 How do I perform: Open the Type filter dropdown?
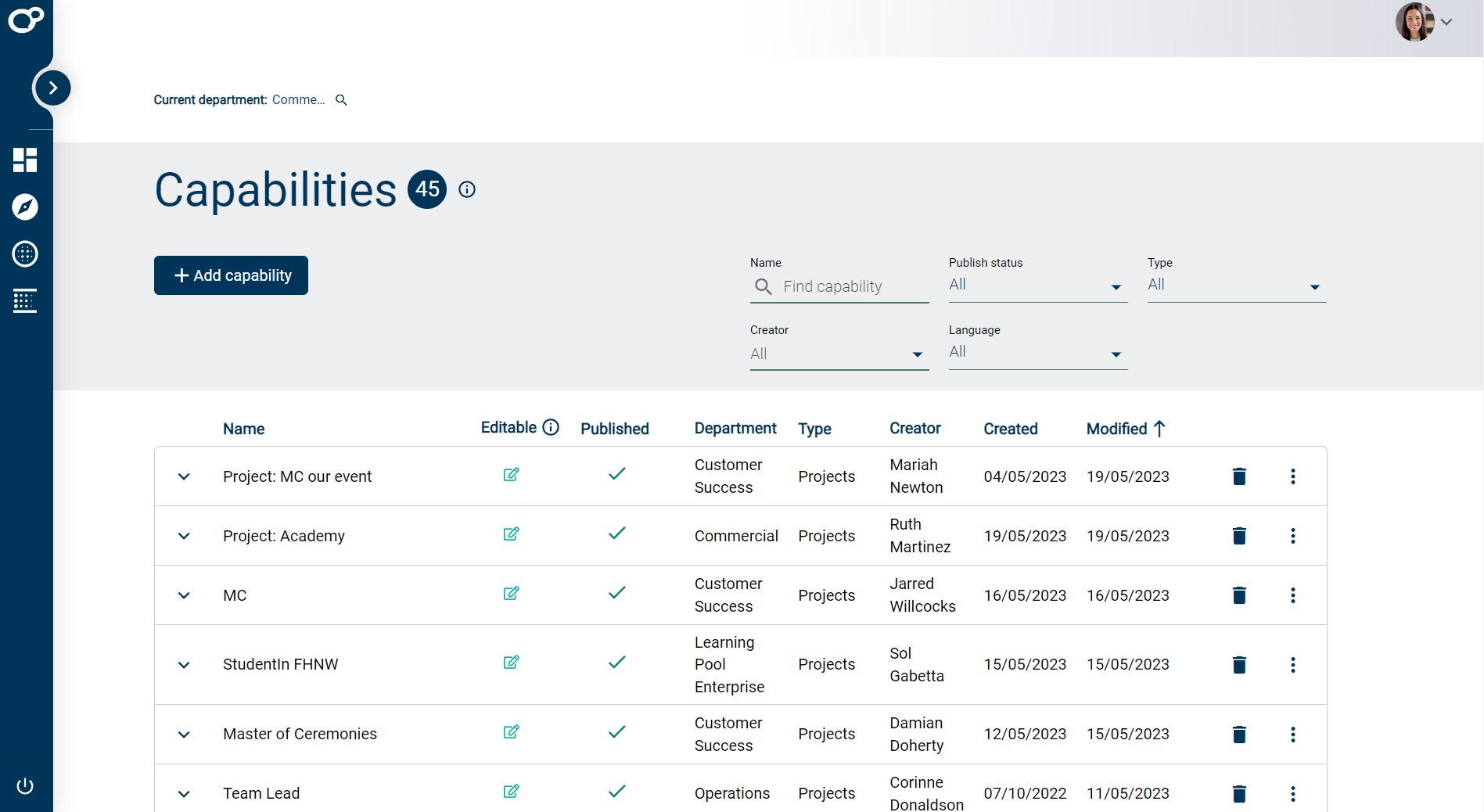tap(1236, 286)
